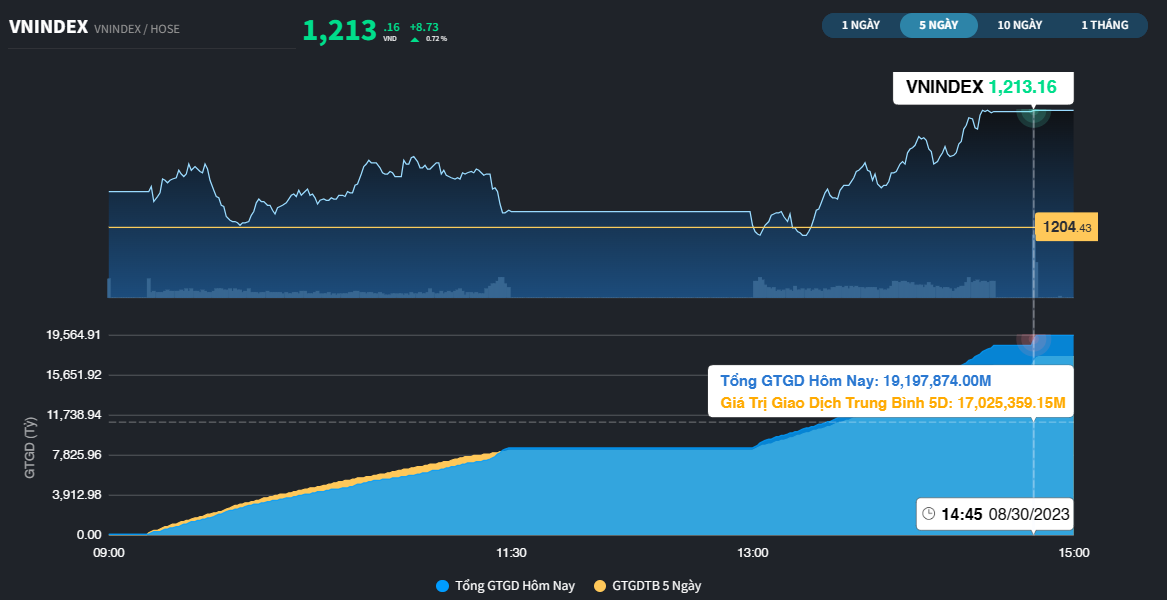
Task: Click the yellow GTGDTB 5 Ngày legend dot
Action: [600, 586]
